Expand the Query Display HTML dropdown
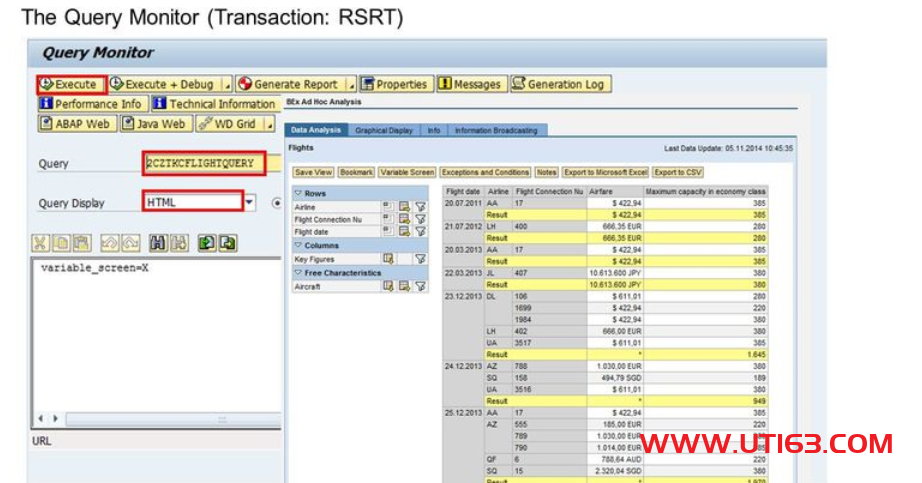922x483 pixels. click(x=250, y=202)
